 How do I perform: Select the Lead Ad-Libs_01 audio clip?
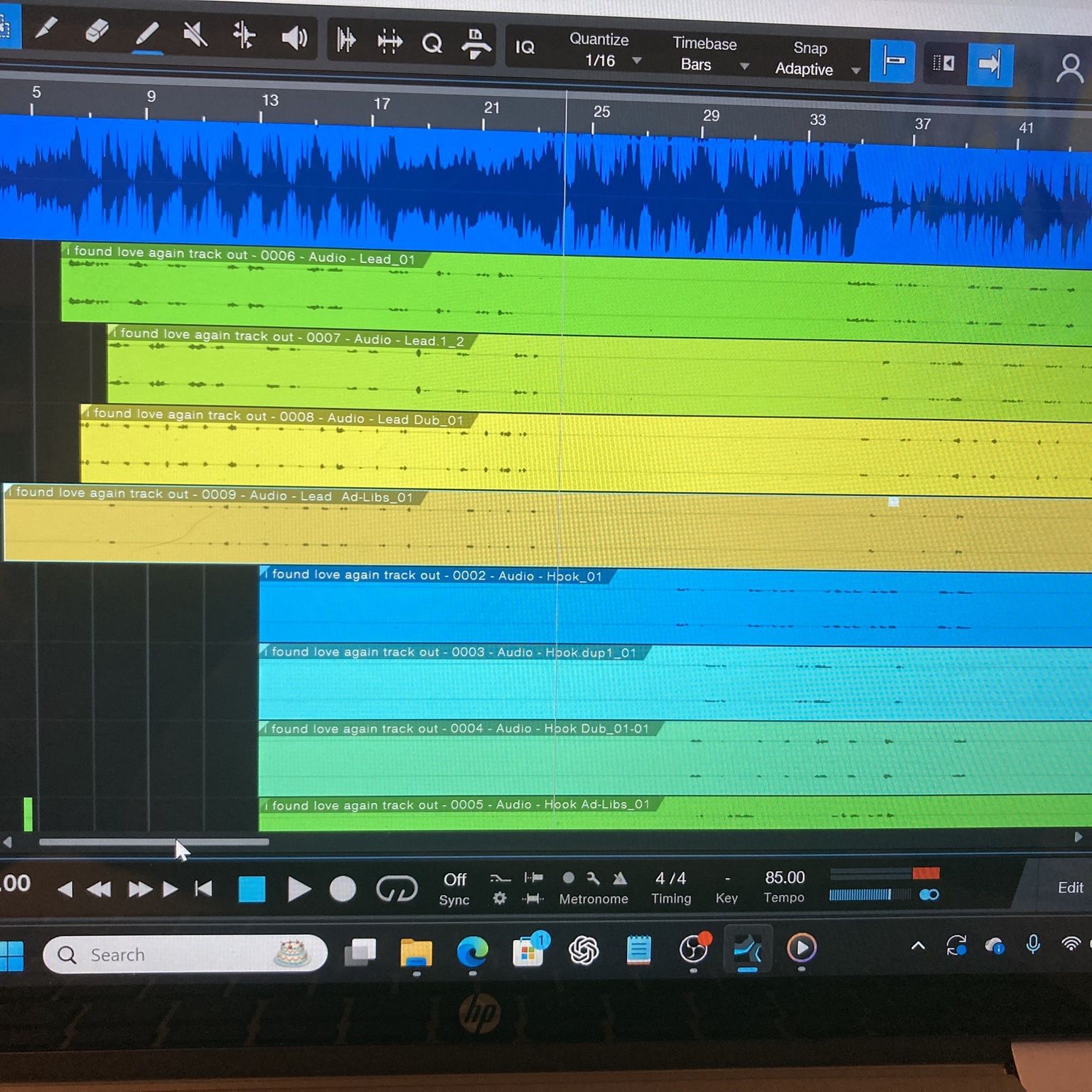click(547, 528)
